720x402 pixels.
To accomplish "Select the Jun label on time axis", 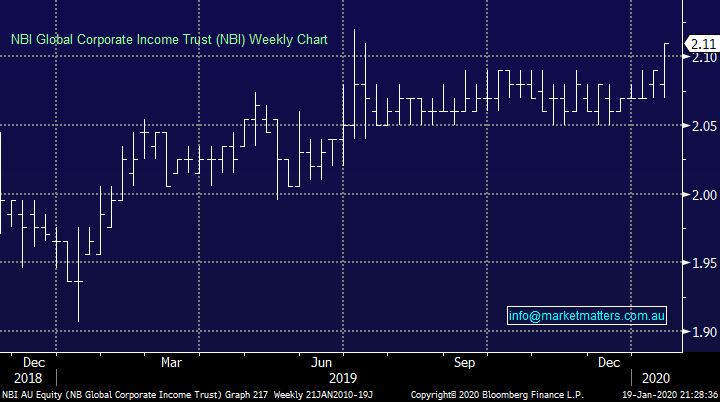I will 322,361.
